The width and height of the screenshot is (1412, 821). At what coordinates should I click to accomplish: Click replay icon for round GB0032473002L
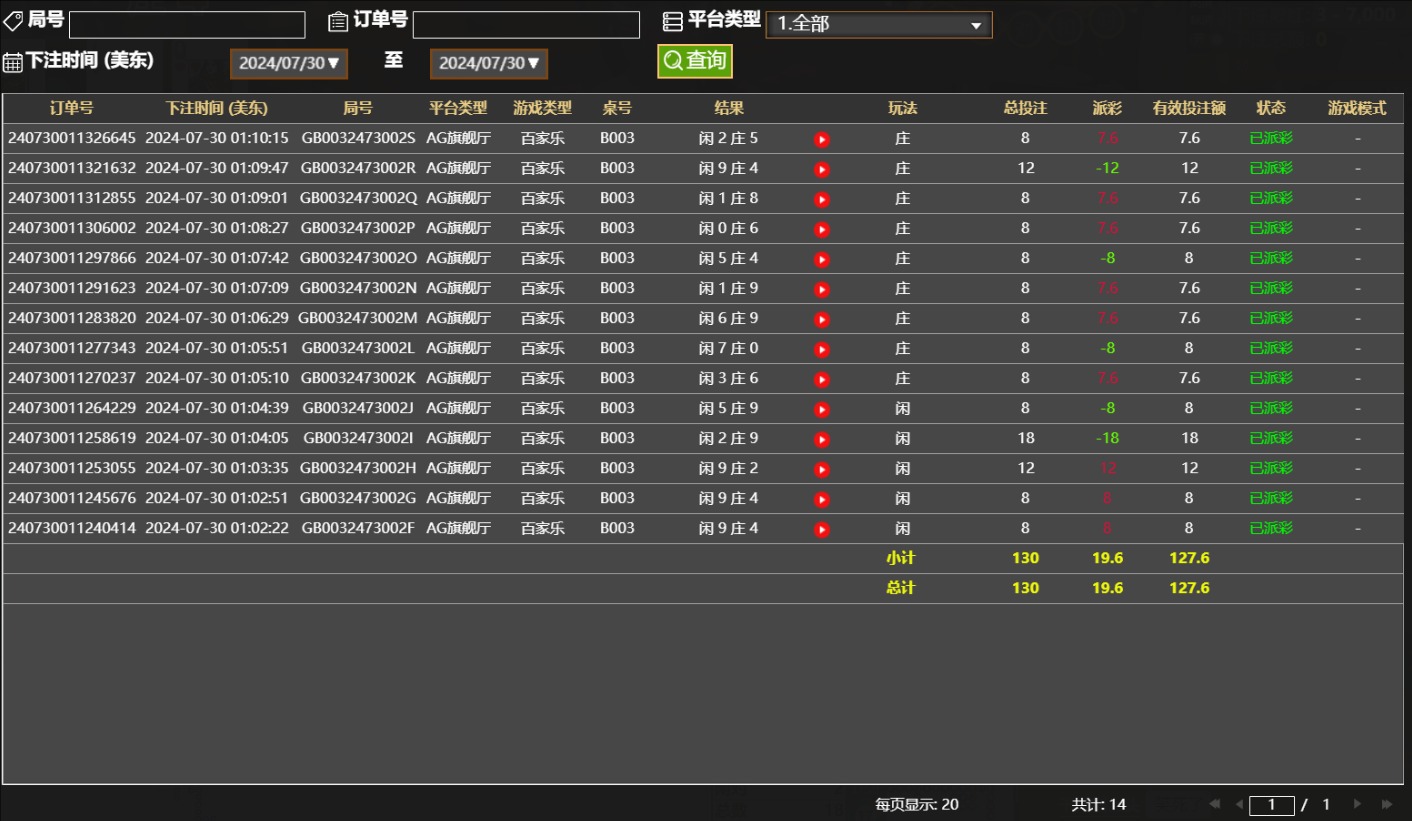822,350
